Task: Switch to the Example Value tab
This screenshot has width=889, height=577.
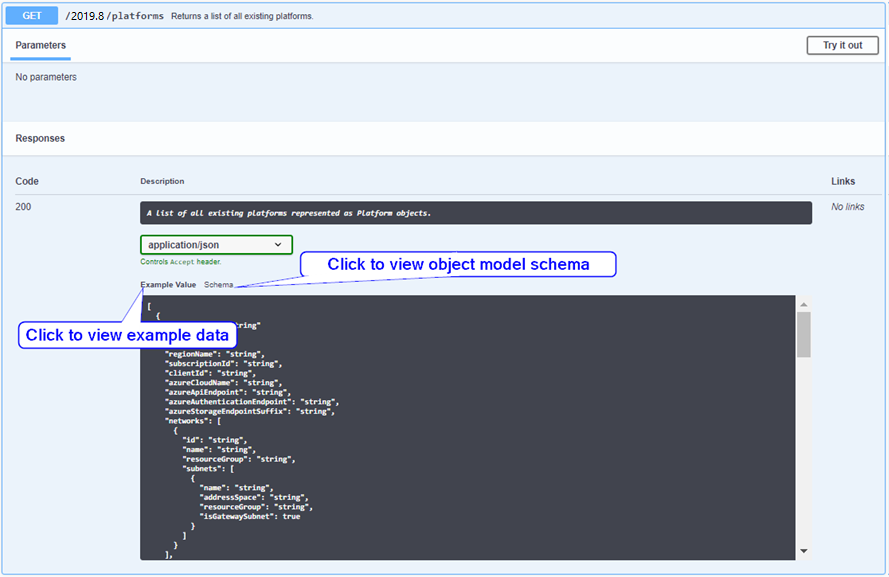Action: click(x=168, y=285)
